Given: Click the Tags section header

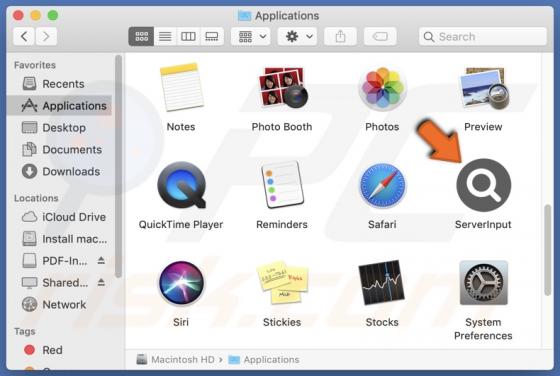Looking at the screenshot, I should tap(25, 331).
